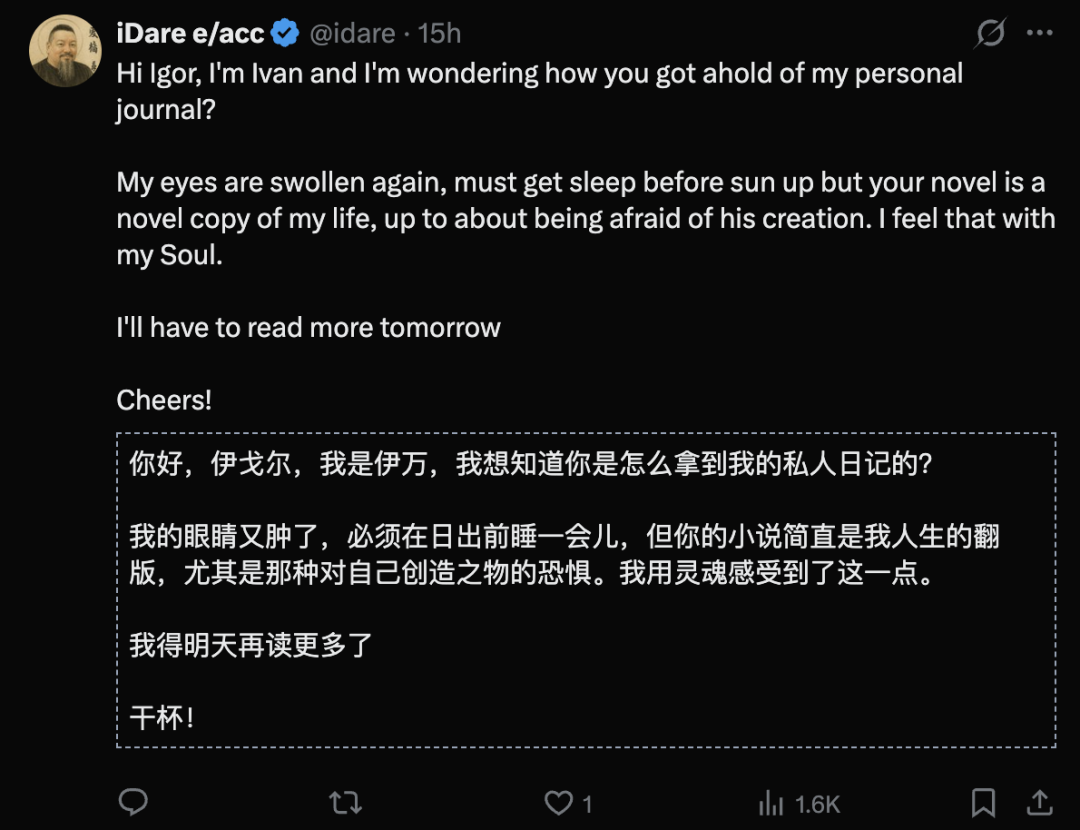
Task: Click the 15h post timestamp
Action: point(439,34)
